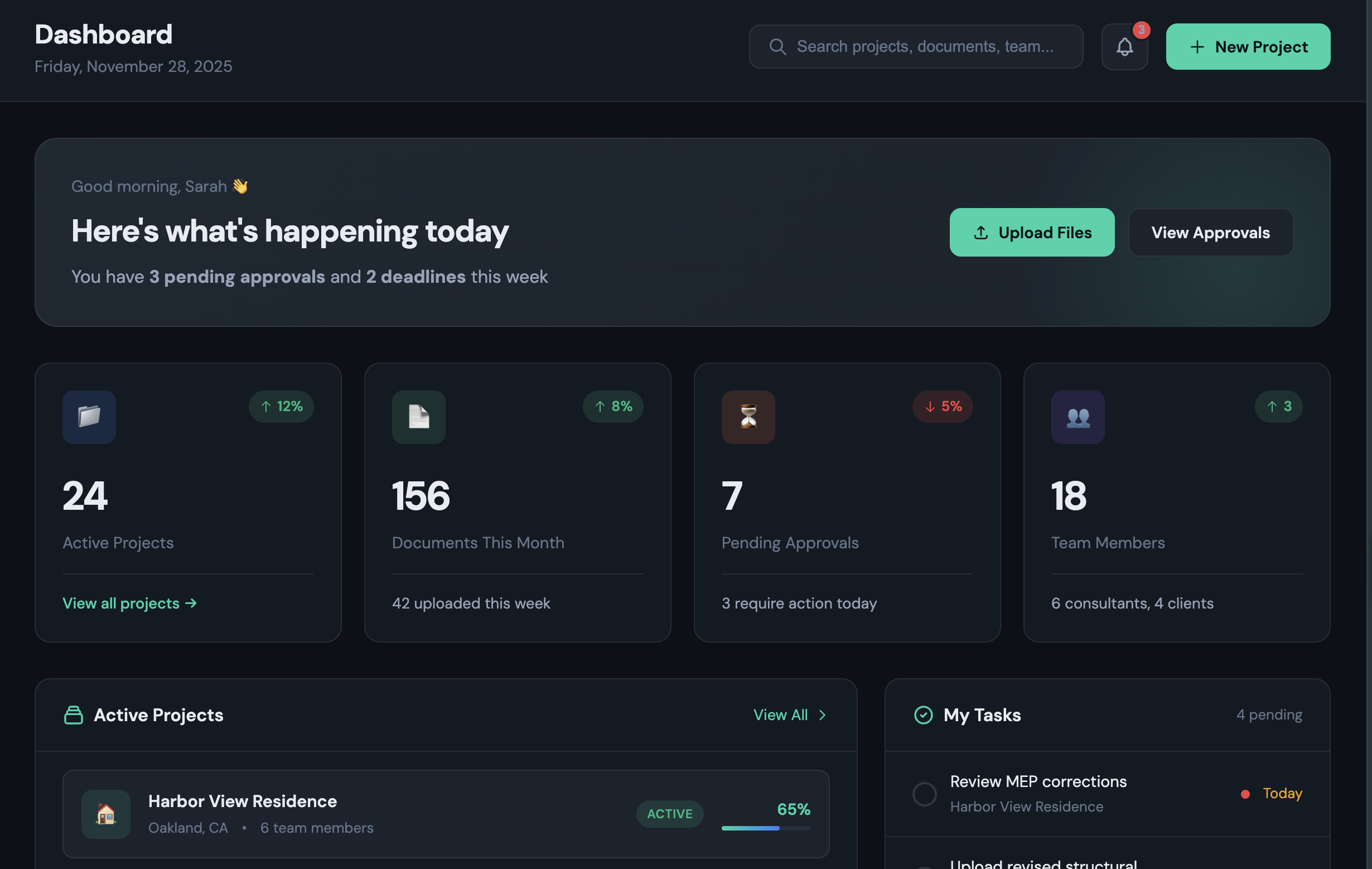1372x869 pixels.
Task: Click the search projects input field
Action: pos(916,46)
